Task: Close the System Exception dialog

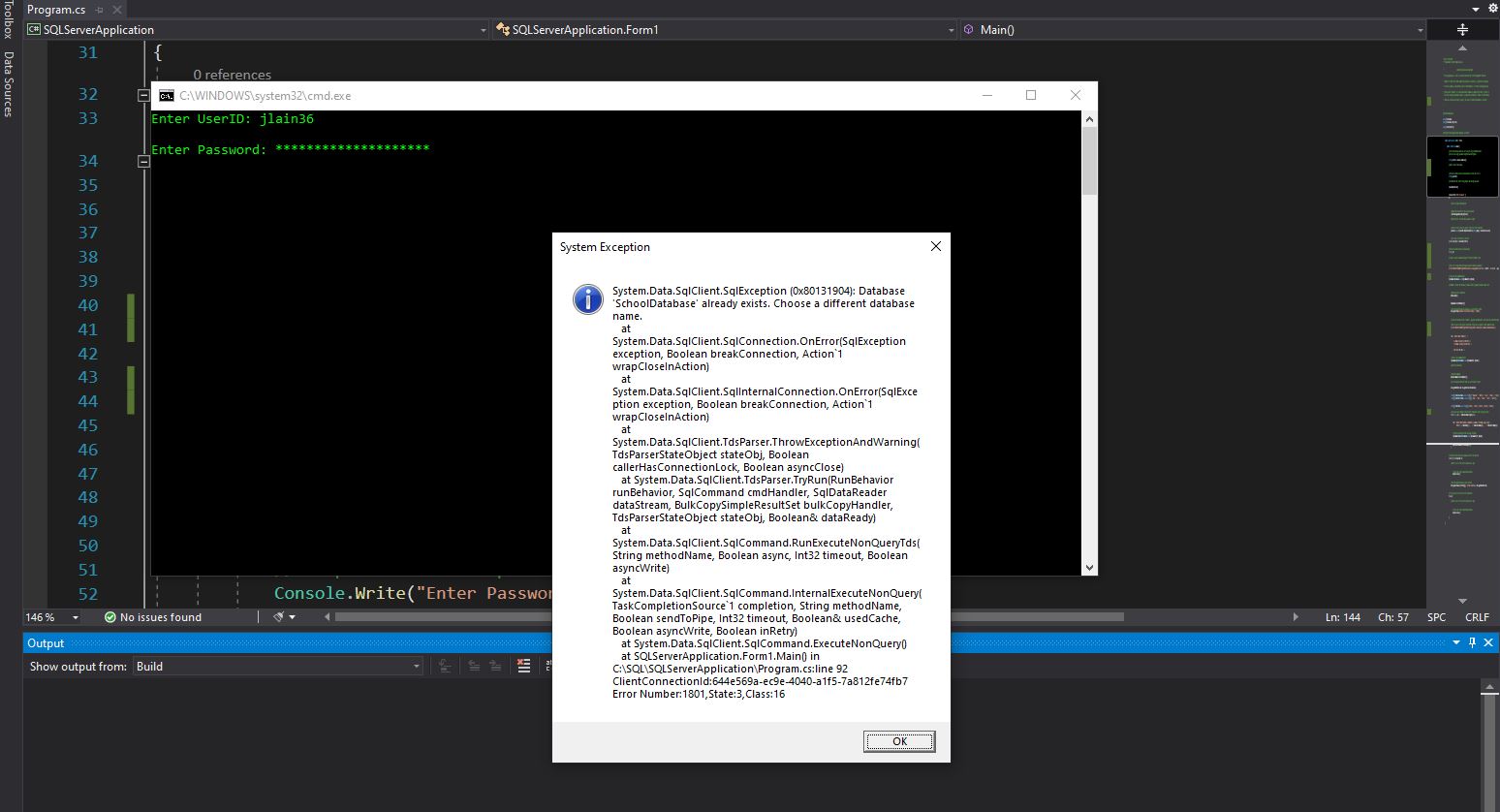Action: point(935,246)
